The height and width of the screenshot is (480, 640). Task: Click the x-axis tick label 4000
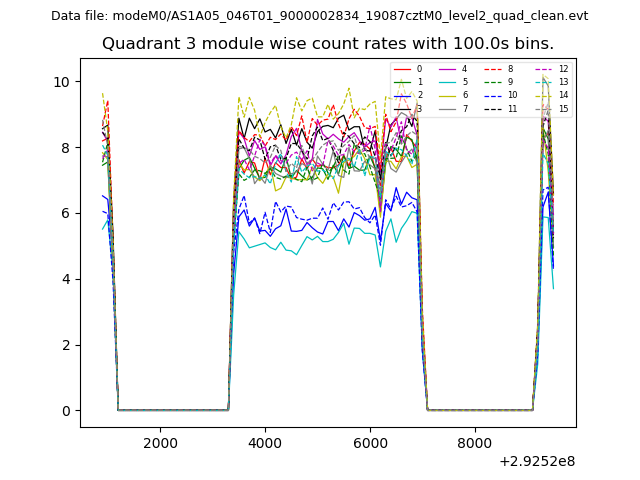pyautogui.click(x=265, y=443)
